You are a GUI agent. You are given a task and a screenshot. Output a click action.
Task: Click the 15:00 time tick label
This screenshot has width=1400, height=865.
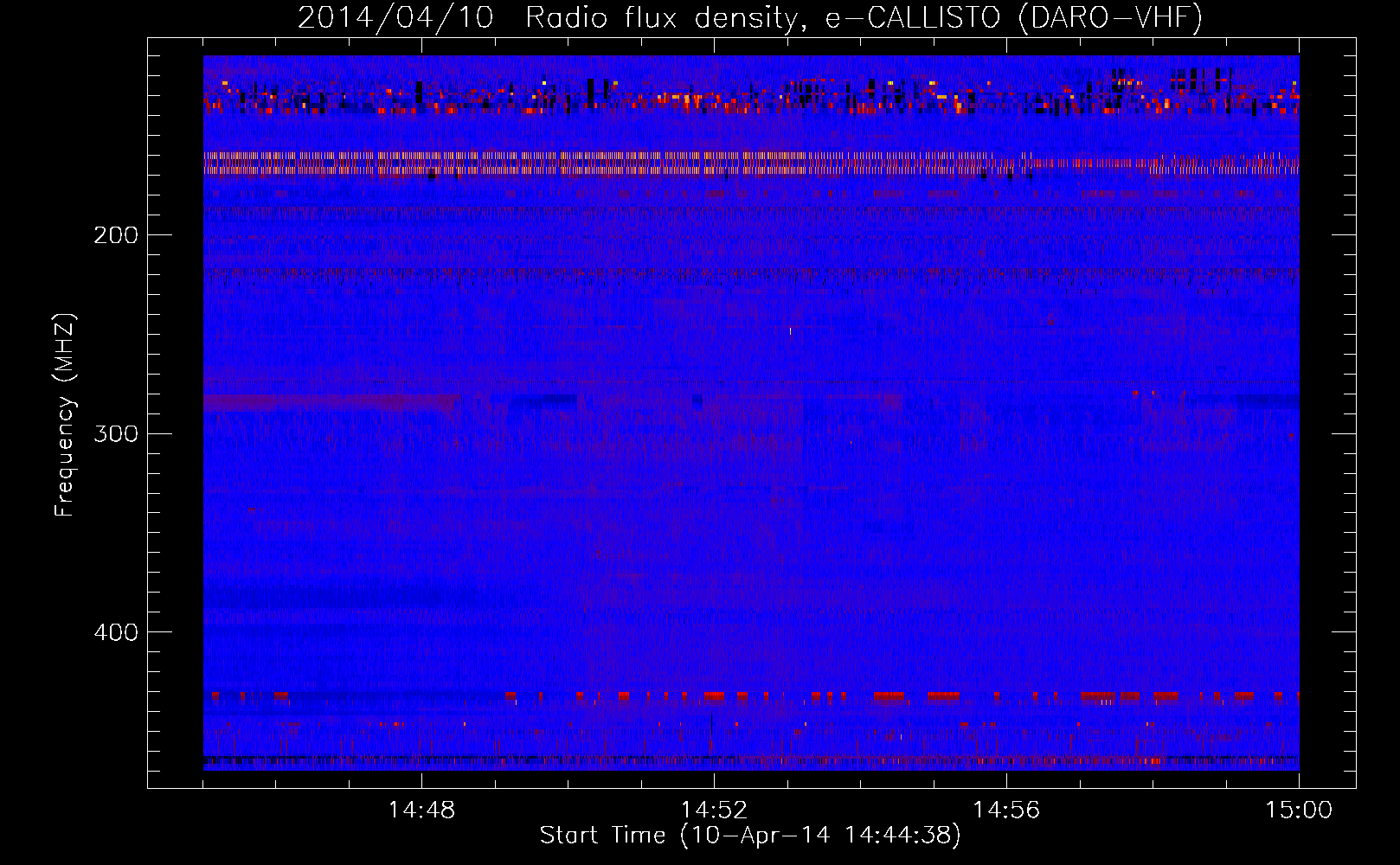[x=1299, y=811]
